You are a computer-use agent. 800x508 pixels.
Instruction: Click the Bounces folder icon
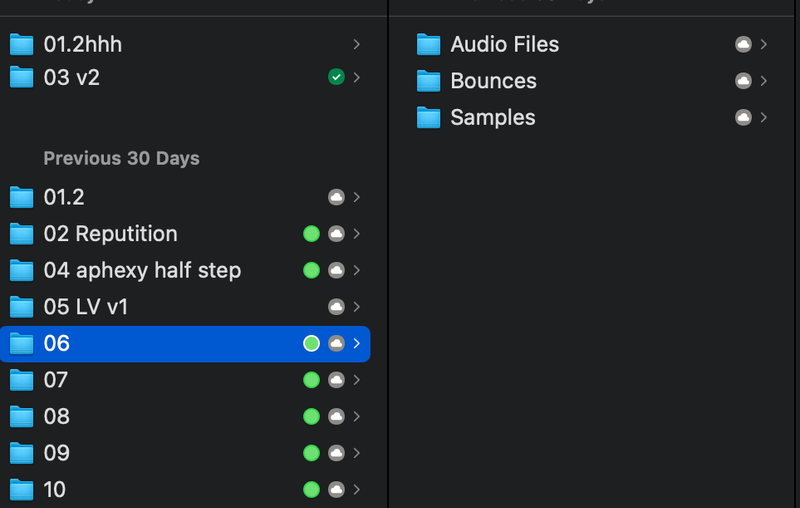coord(428,81)
